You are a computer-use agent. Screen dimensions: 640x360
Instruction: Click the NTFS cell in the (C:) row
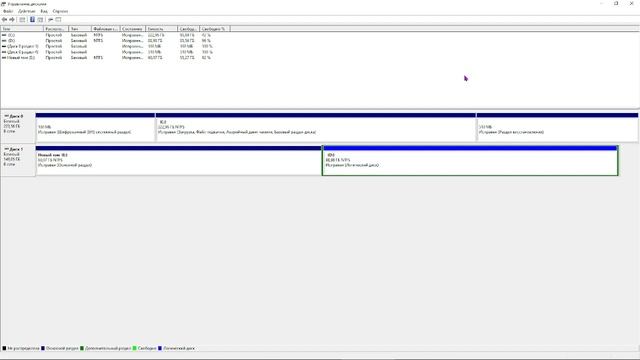(98, 35)
